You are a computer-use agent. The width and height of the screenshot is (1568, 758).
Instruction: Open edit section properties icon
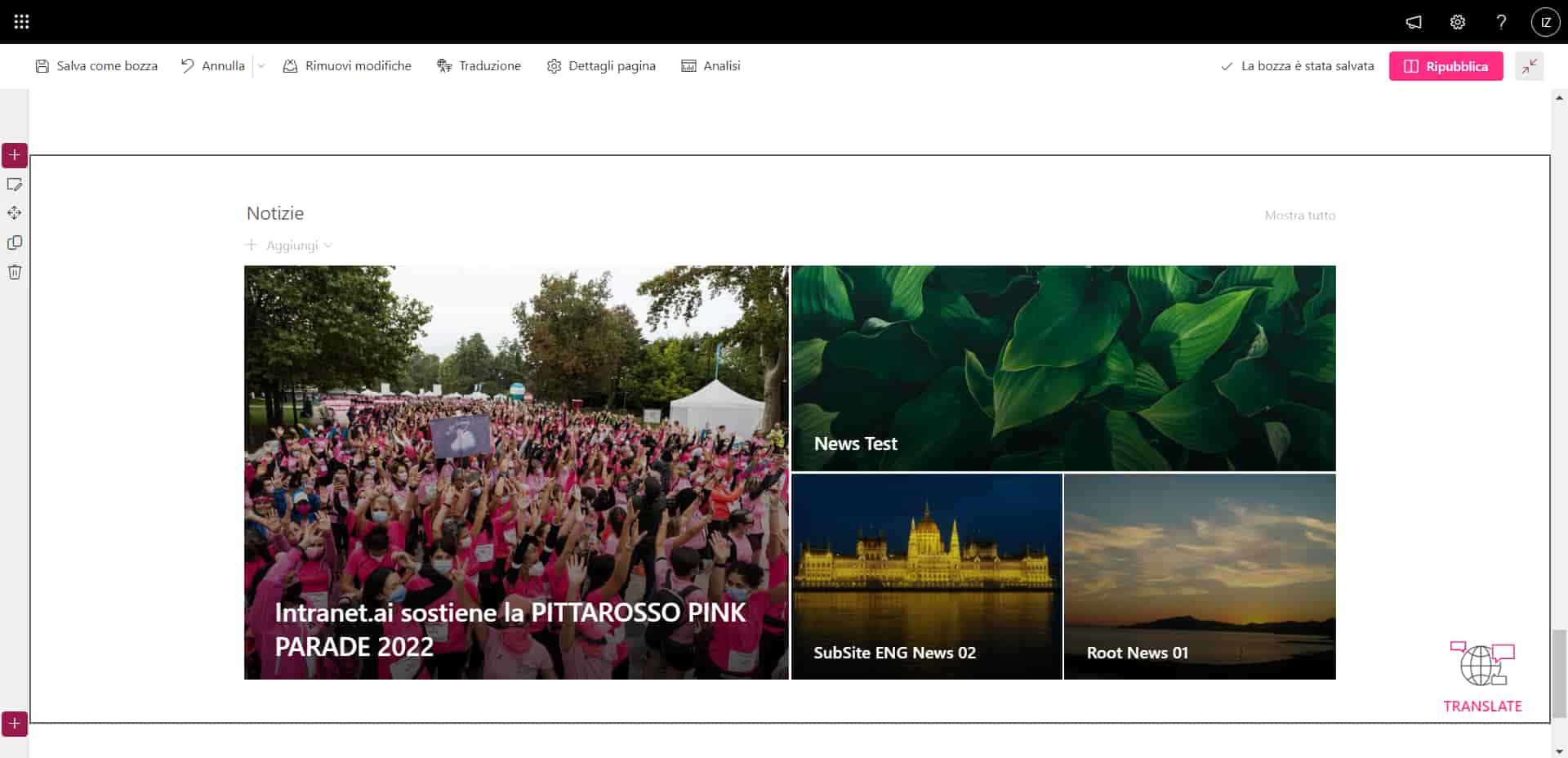[15, 185]
